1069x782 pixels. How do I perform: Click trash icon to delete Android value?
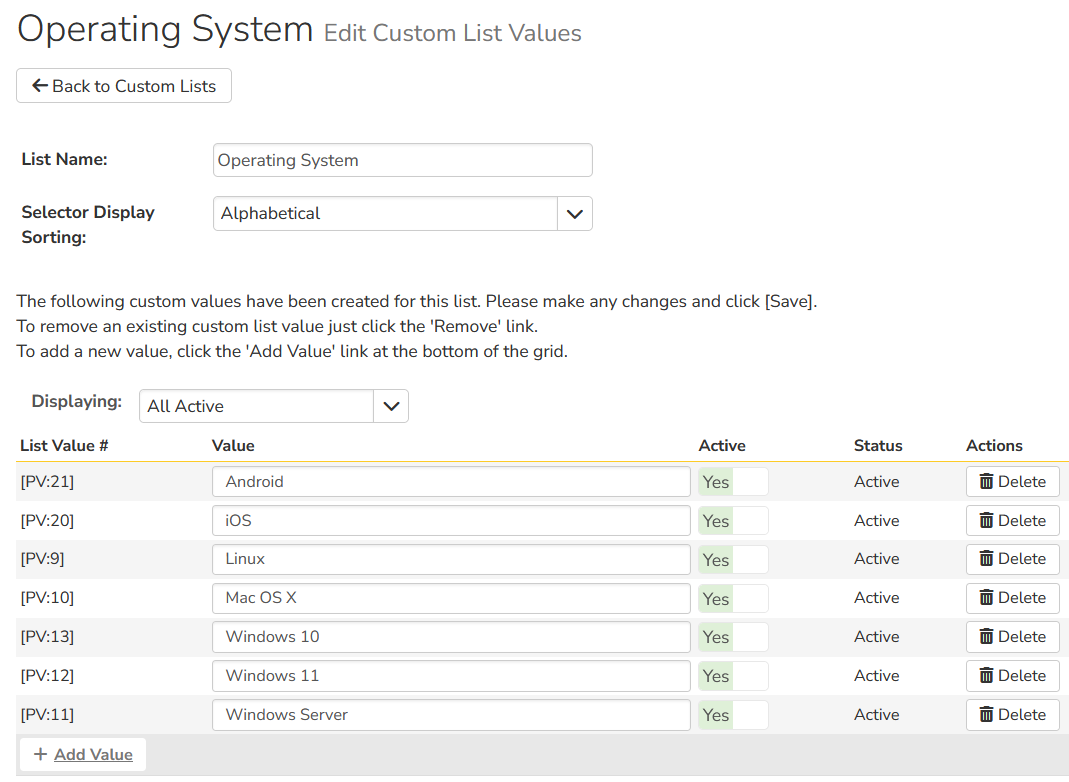[986, 482]
